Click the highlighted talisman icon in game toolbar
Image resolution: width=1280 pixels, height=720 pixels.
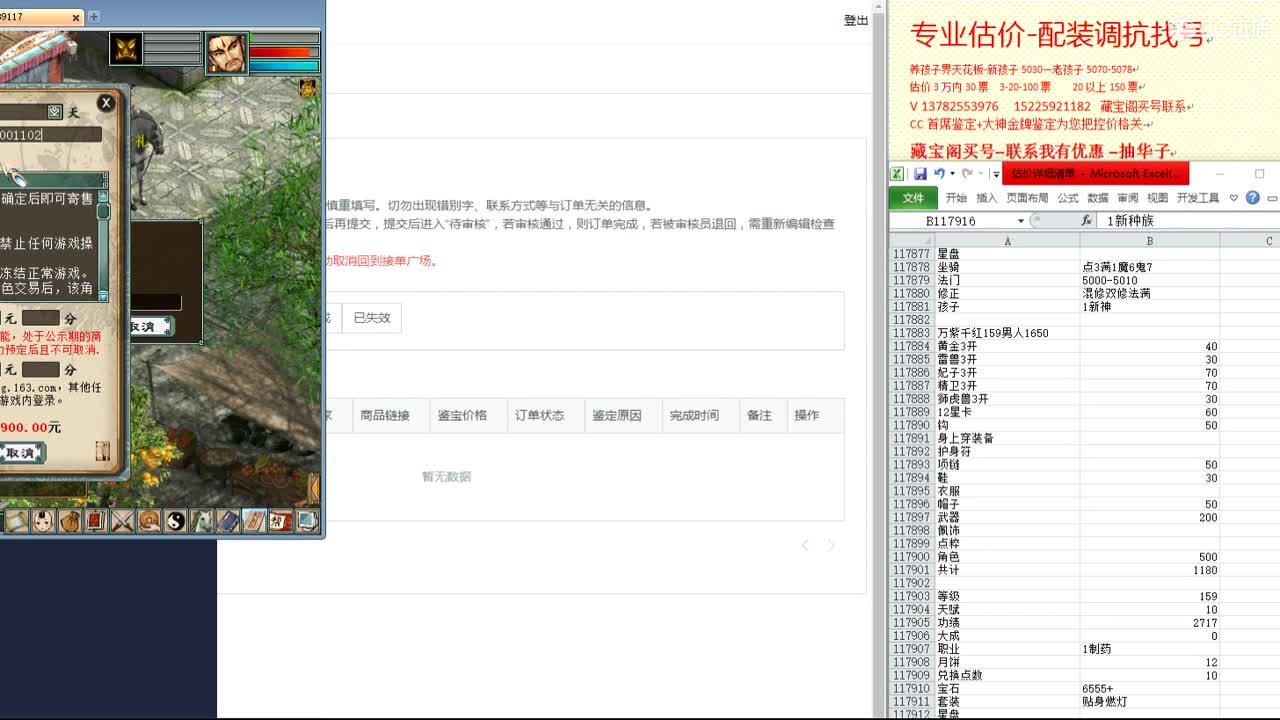tap(254, 521)
